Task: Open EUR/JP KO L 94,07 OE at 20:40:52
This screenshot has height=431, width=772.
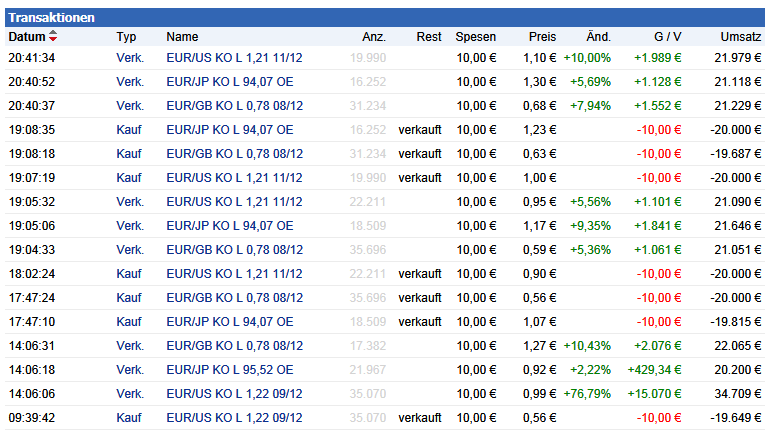Action: pyautogui.click(x=230, y=82)
